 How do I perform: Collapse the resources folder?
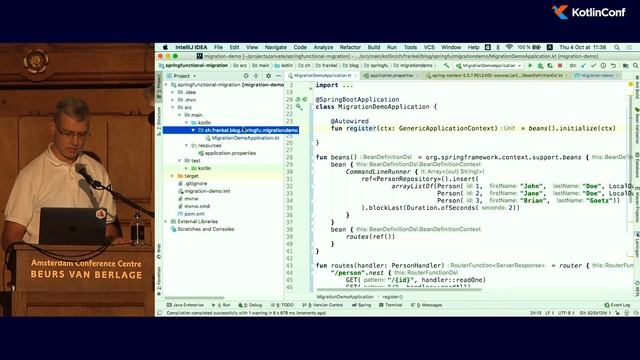(x=187, y=146)
